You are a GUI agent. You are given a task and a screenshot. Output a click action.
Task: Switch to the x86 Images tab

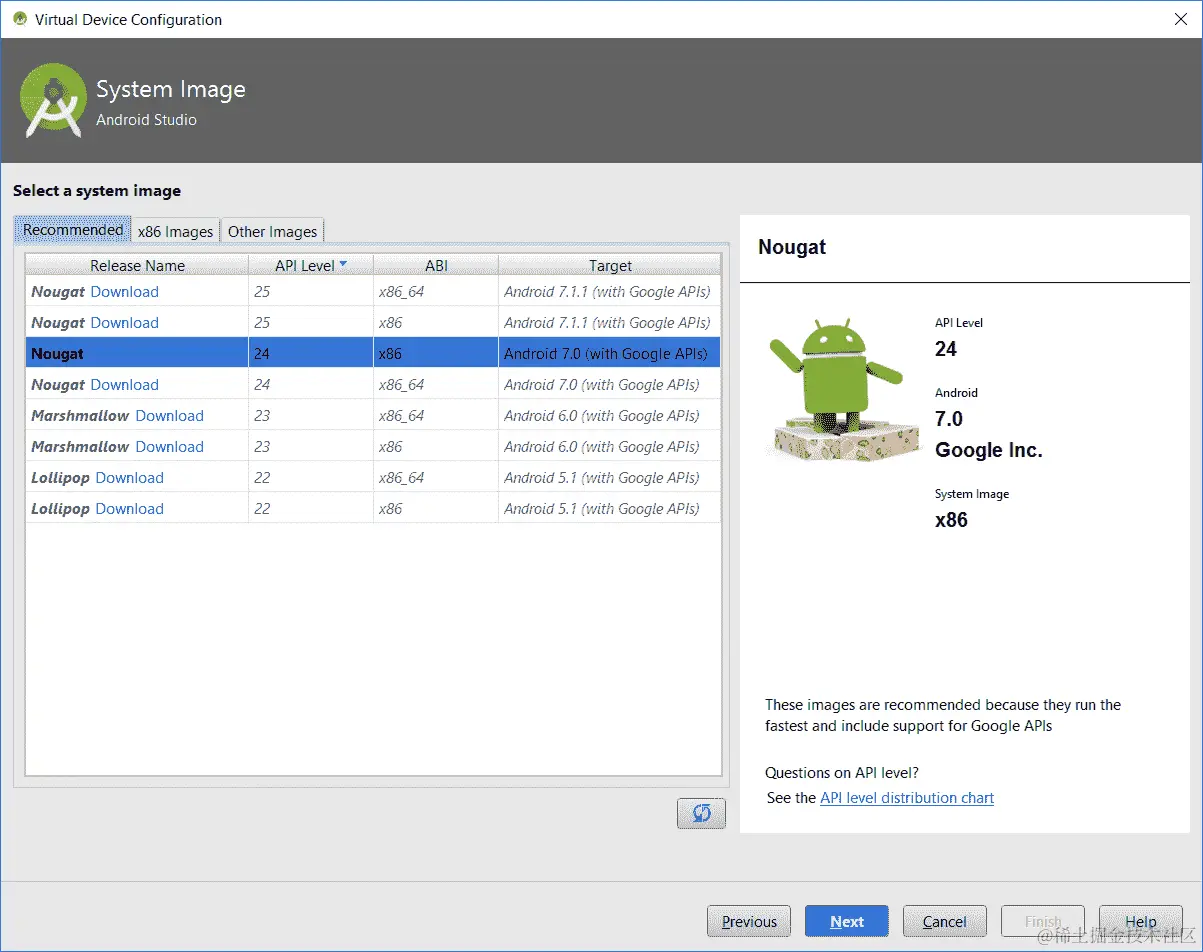(x=176, y=231)
